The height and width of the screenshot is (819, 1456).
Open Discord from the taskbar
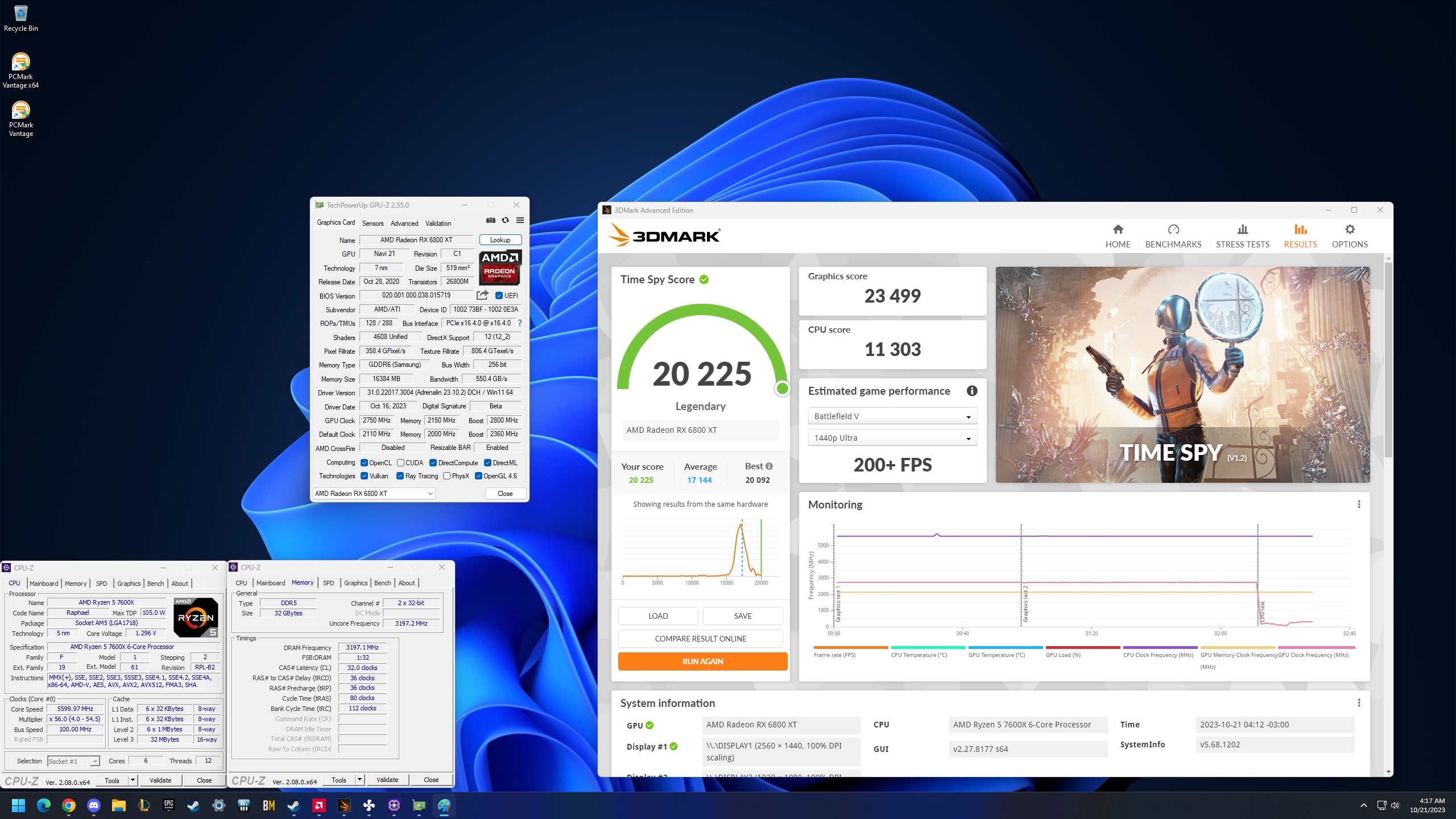[94, 805]
